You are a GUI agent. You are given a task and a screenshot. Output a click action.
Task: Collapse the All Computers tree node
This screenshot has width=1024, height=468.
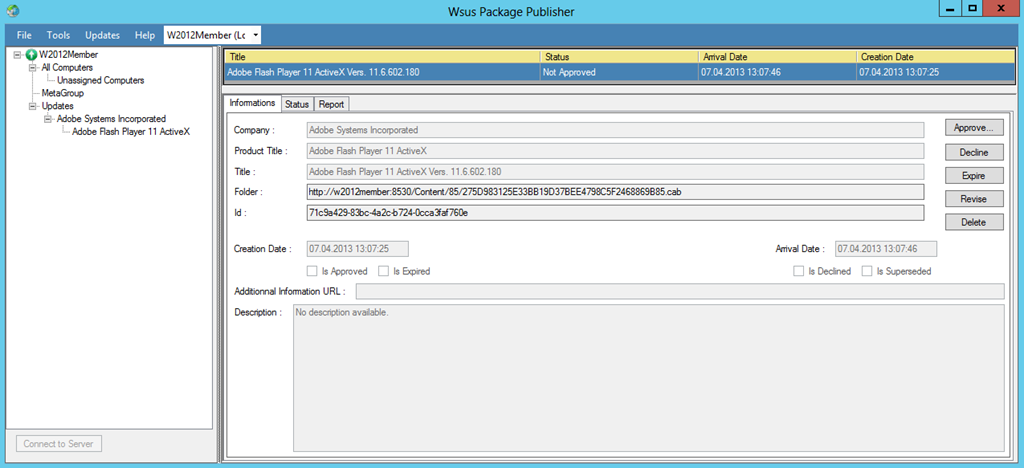coord(32,67)
